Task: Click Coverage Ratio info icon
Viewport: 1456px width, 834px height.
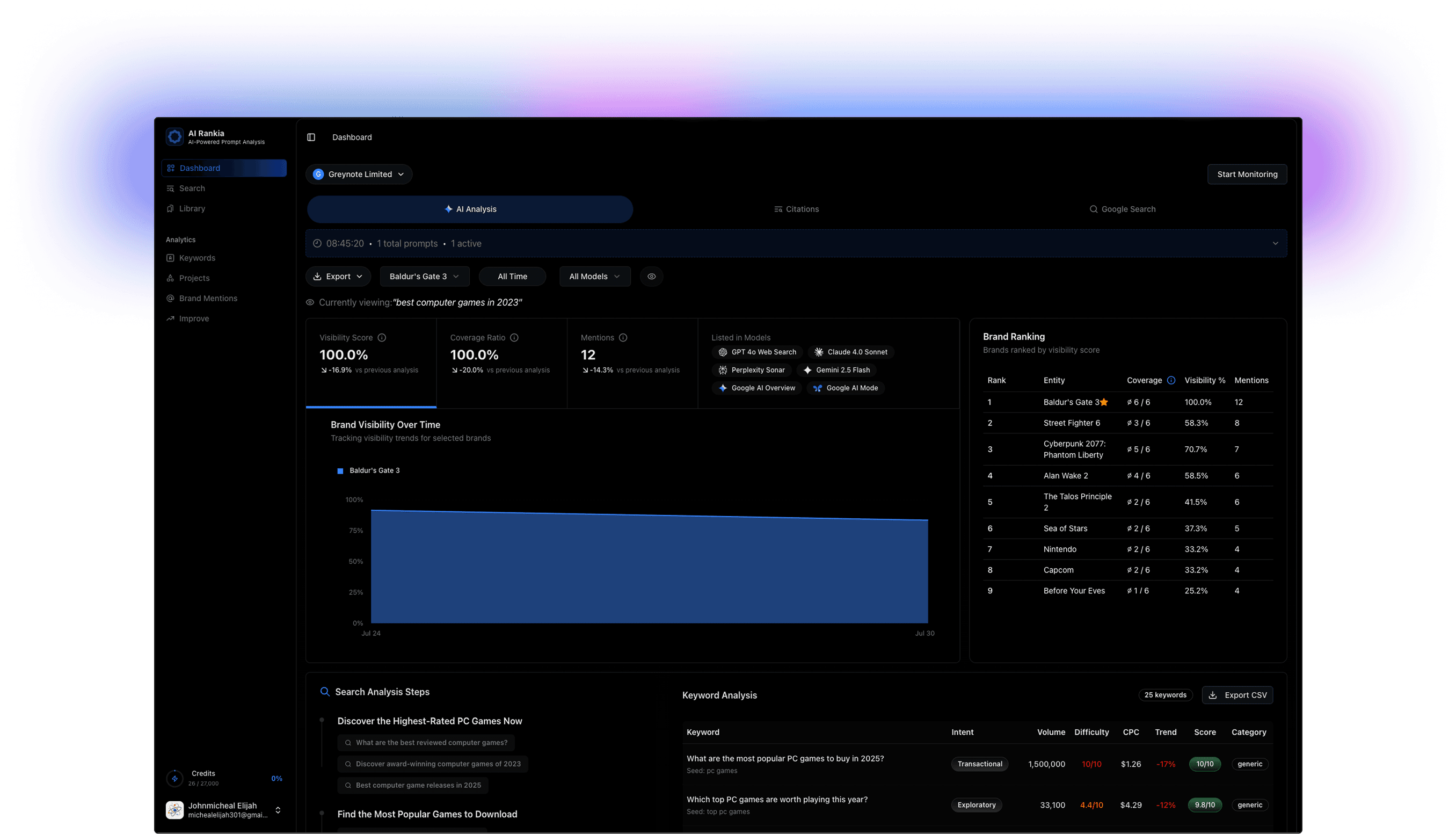Action: [514, 337]
